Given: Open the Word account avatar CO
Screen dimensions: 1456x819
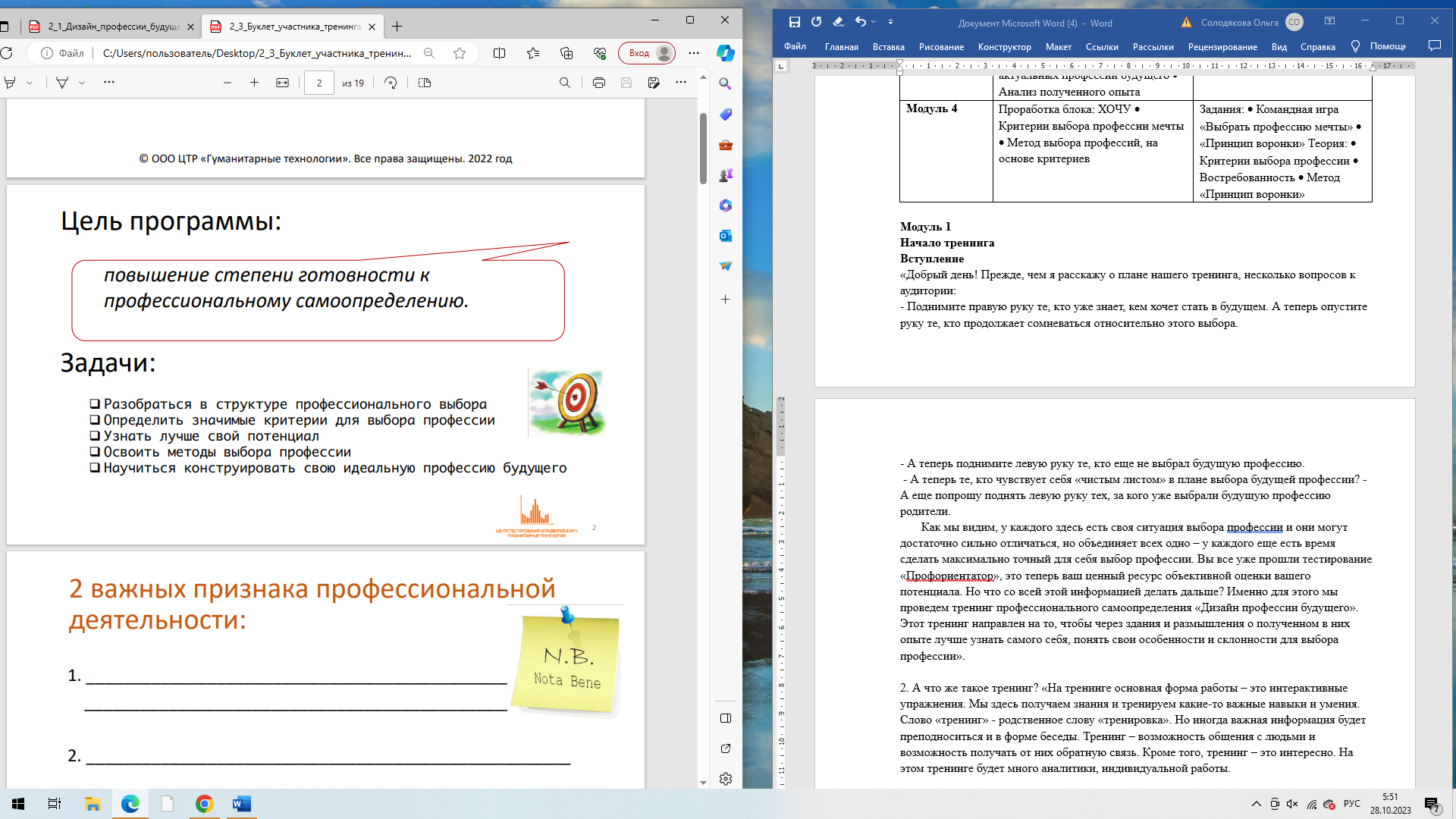Looking at the screenshot, I should click(1294, 22).
